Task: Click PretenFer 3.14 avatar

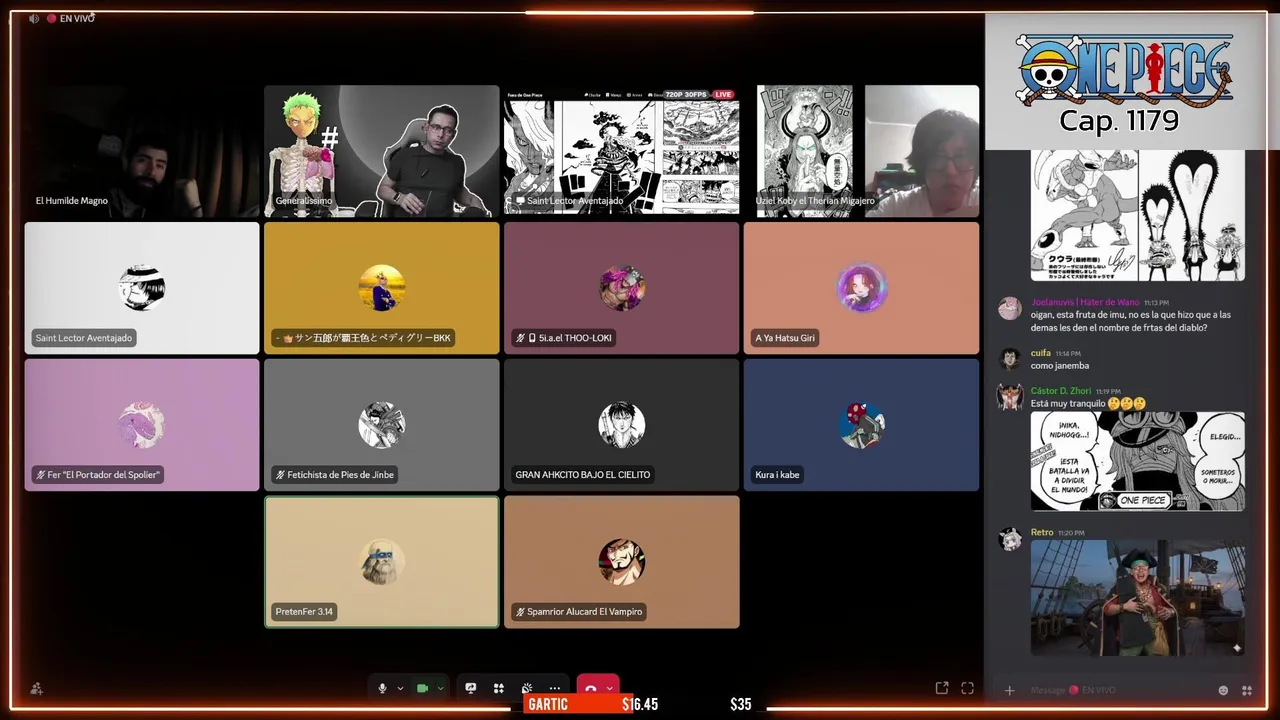Action: coord(382,562)
